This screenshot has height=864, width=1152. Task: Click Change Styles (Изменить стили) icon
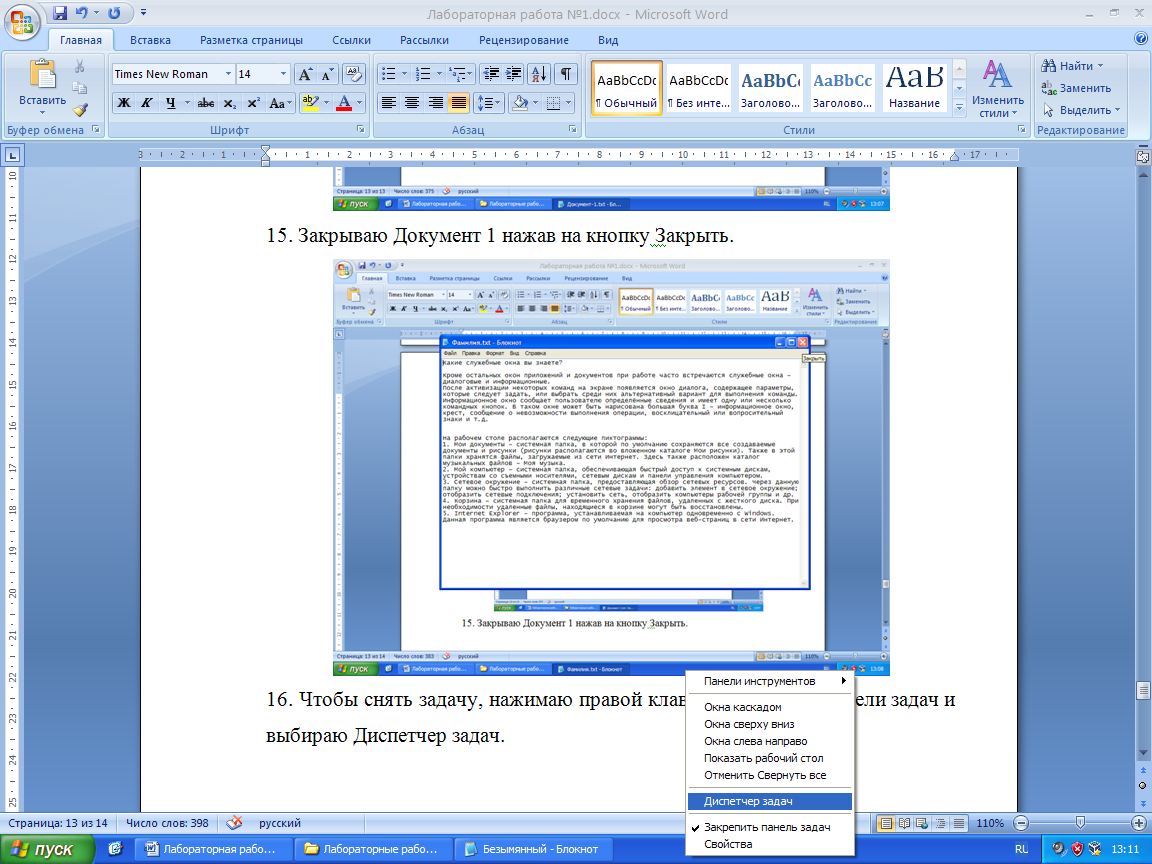pyautogui.click(x=997, y=89)
